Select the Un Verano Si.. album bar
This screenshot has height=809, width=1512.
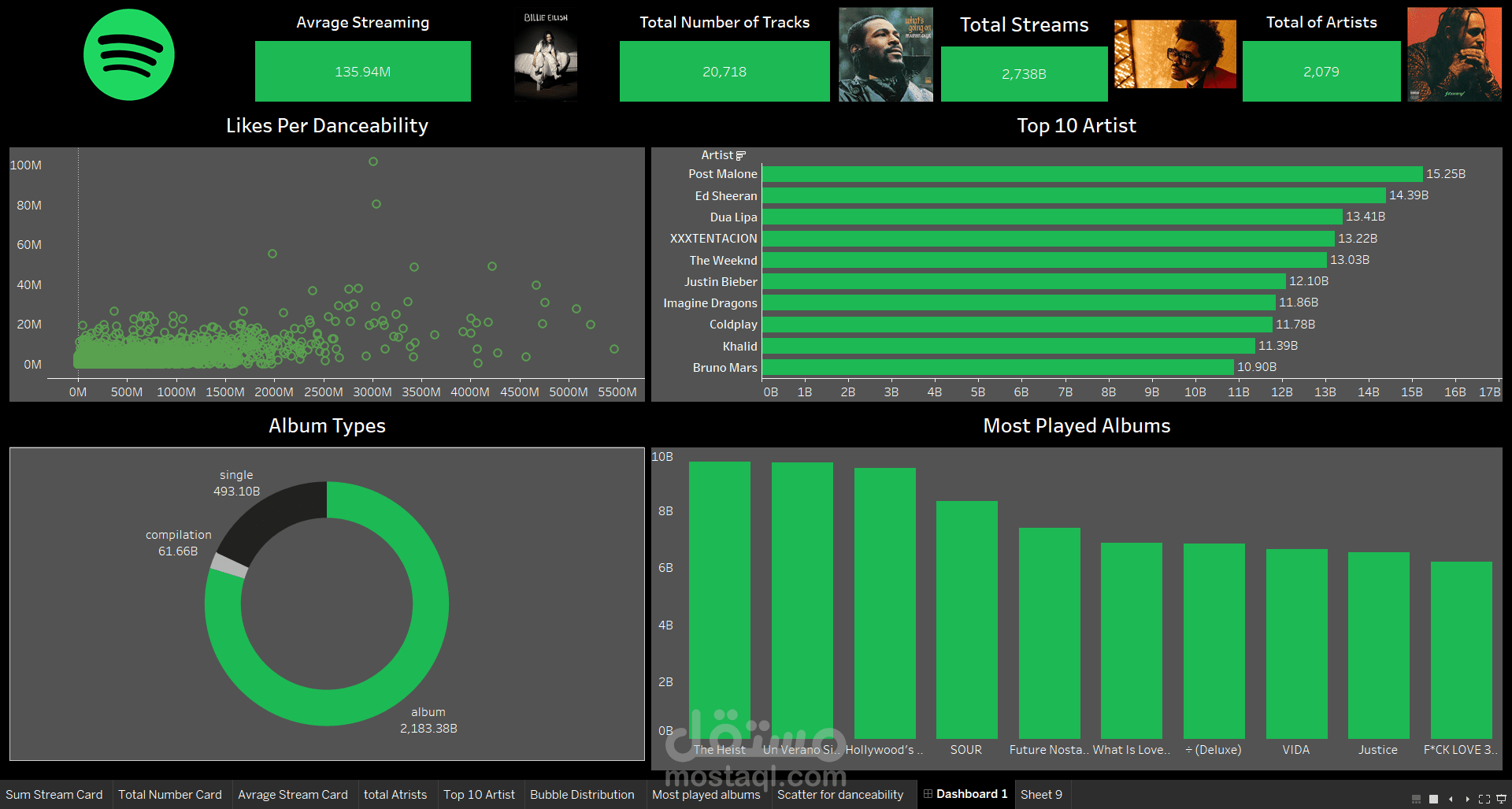click(802, 601)
